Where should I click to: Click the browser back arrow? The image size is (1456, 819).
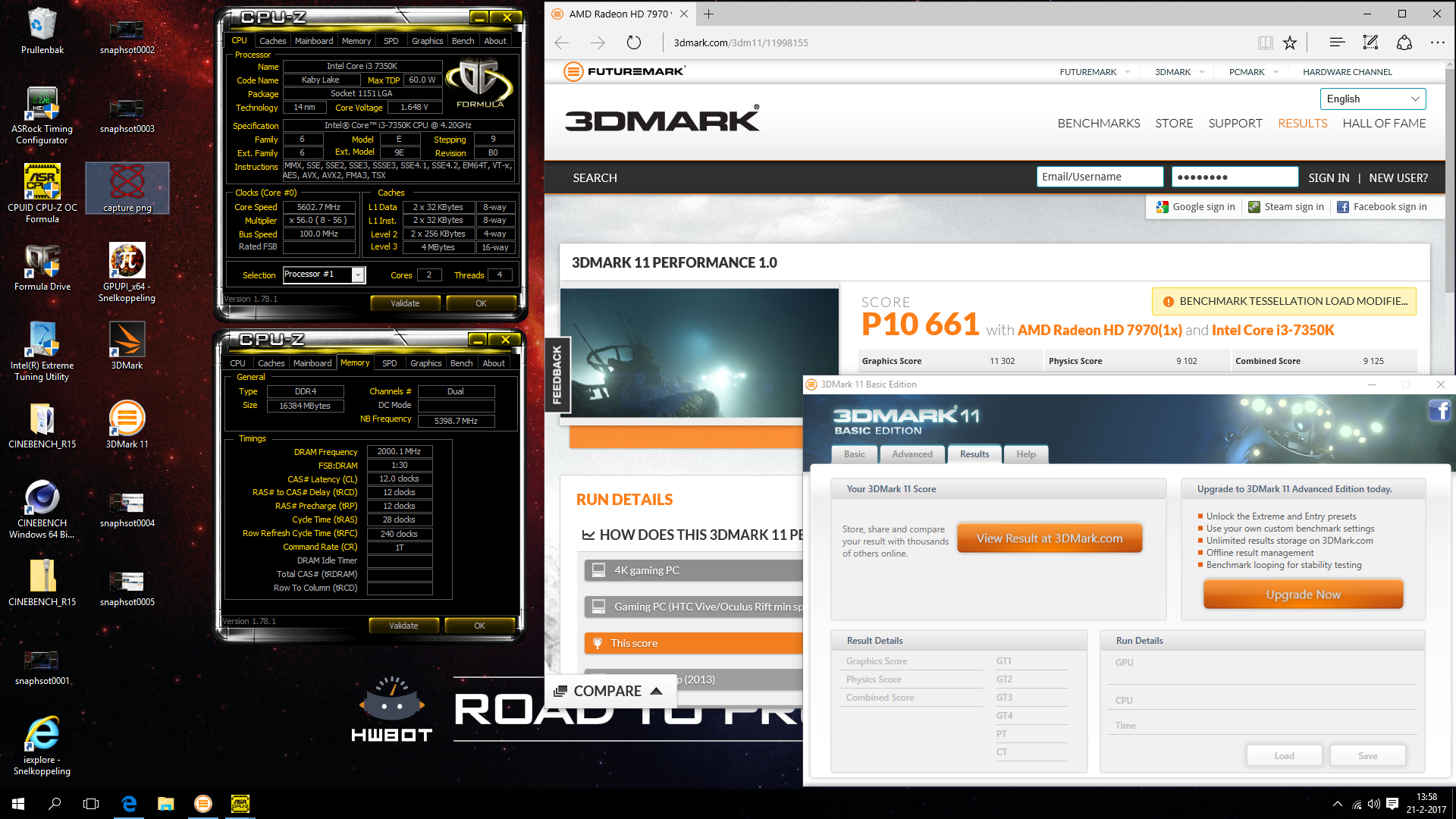[x=562, y=42]
